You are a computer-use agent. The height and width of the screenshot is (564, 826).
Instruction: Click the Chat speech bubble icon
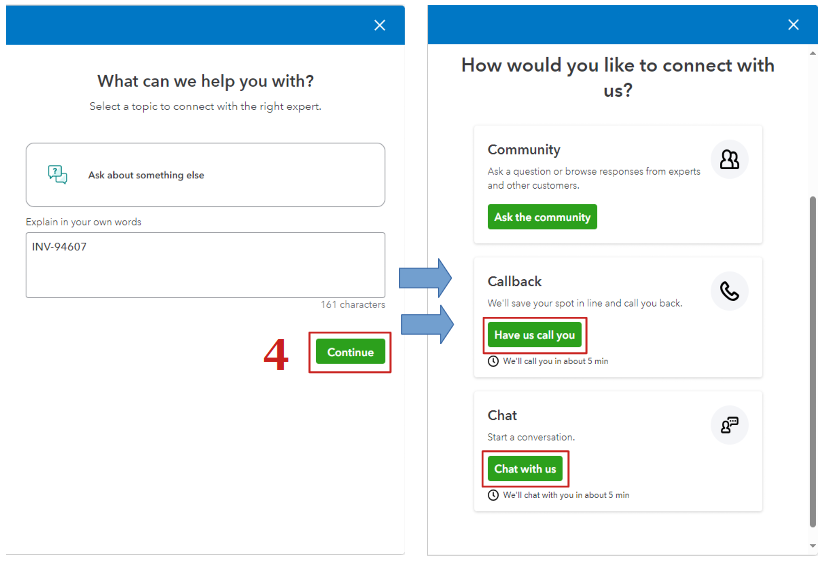tap(729, 424)
